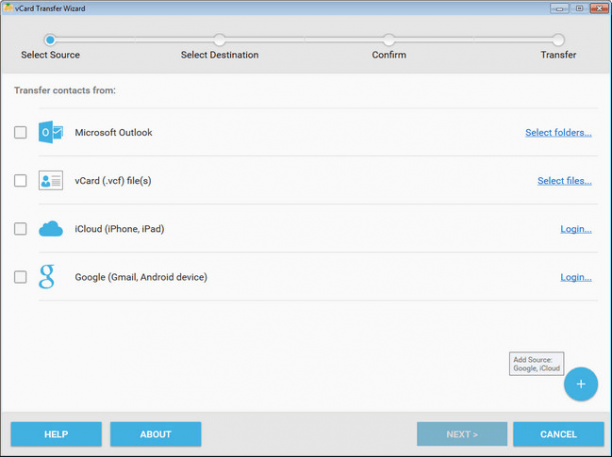Image resolution: width=612 pixels, height=457 pixels.
Task: Click the Transfer step circle
Action: pyautogui.click(x=558, y=39)
